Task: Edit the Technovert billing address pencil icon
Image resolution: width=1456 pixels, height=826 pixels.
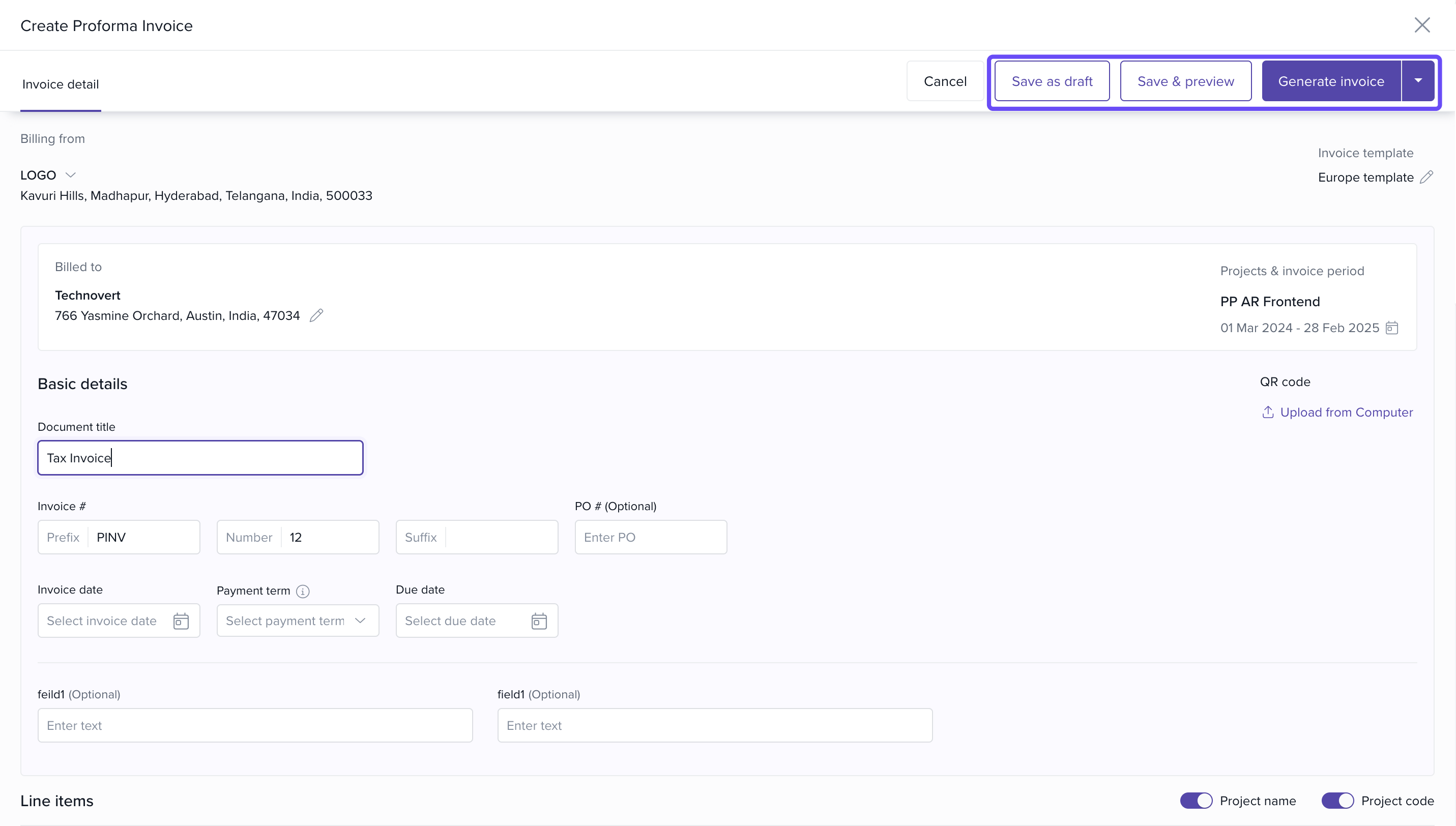Action: [316, 315]
